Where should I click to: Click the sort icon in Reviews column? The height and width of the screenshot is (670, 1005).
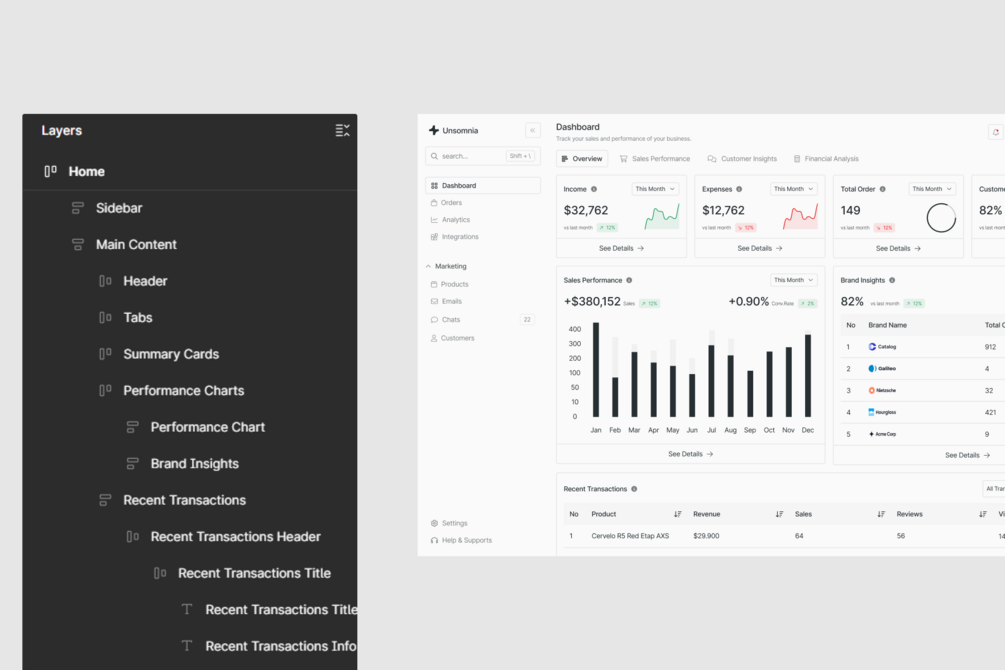[983, 514]
